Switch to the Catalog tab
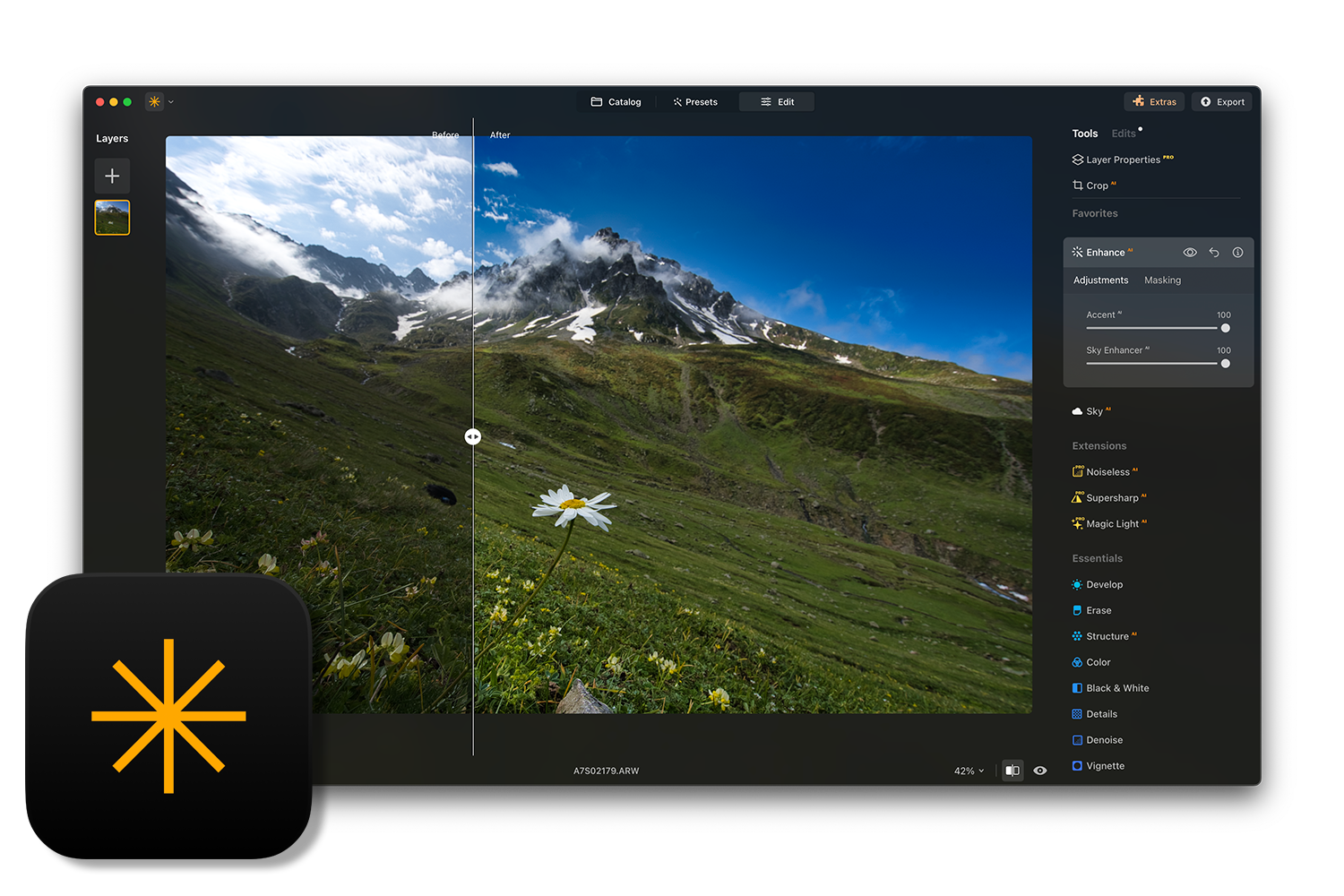Screen dimensions: 1344x896 pos(616,102)
